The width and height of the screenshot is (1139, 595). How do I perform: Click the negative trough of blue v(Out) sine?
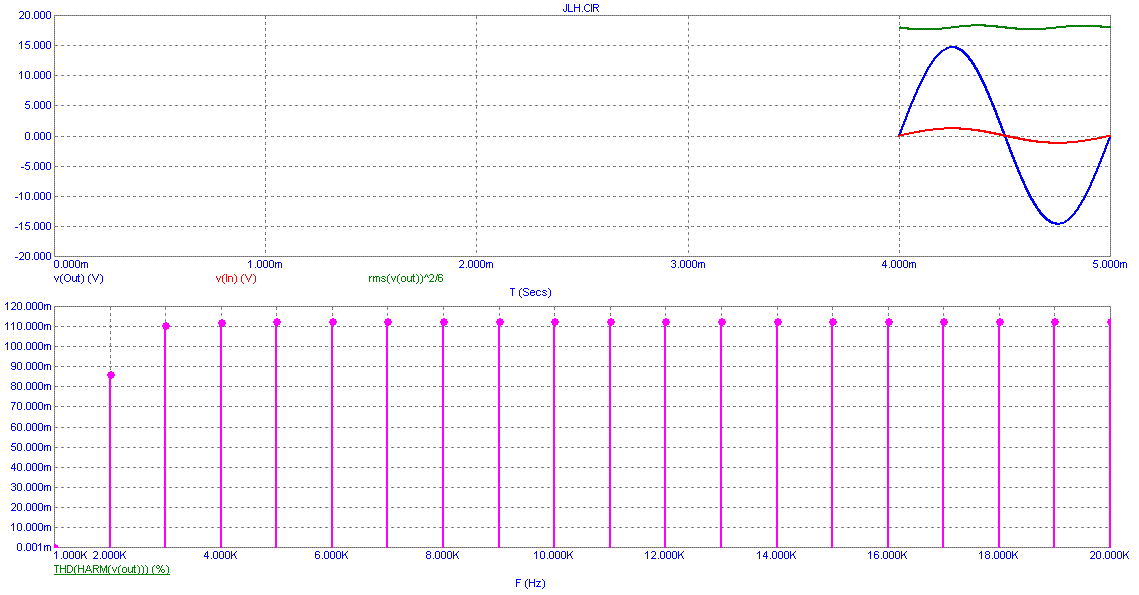point(1058,223)
